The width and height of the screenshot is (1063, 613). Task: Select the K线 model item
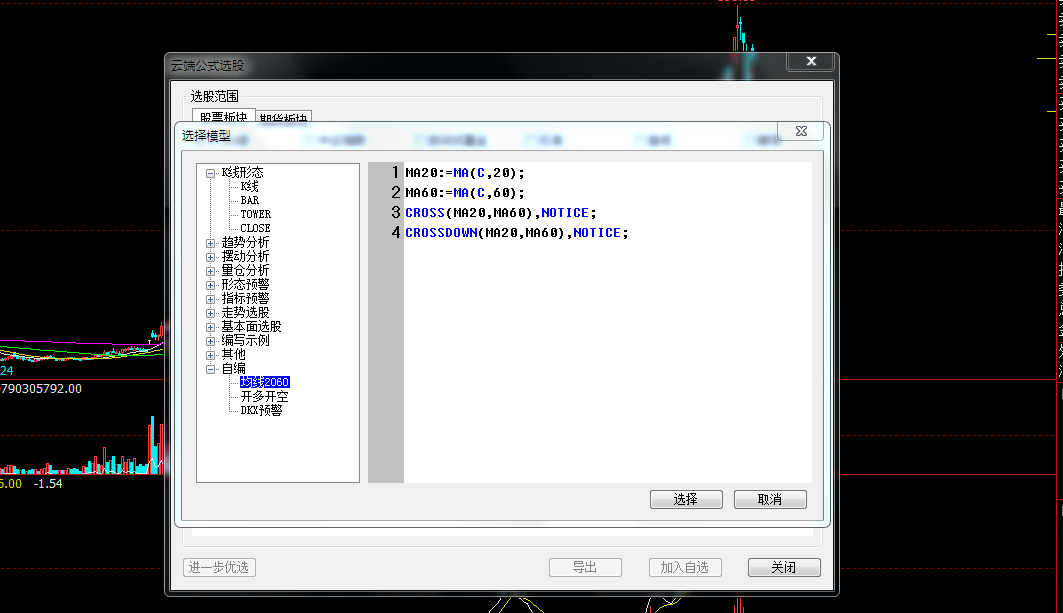(249, 187)
